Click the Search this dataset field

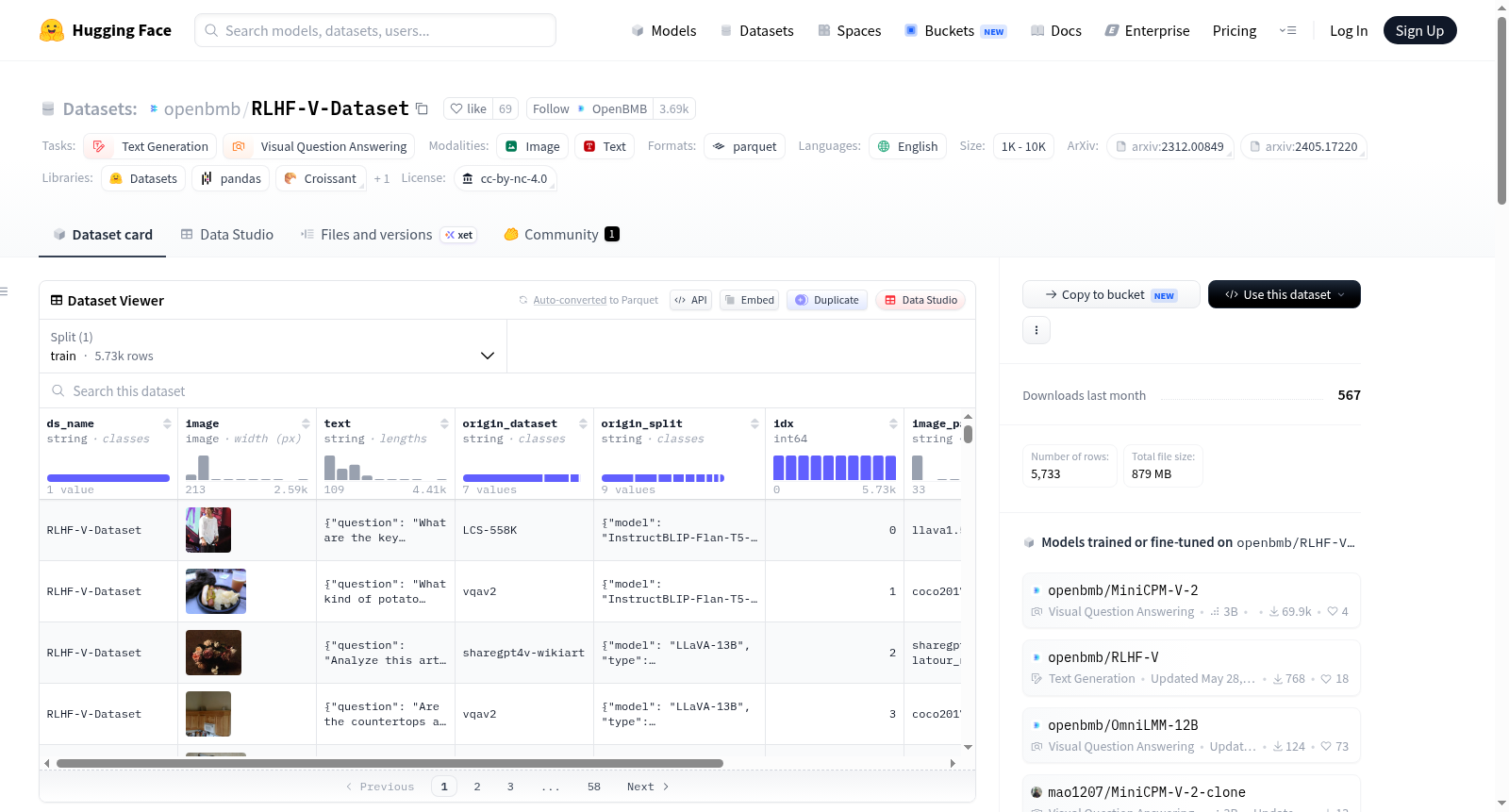507,390
